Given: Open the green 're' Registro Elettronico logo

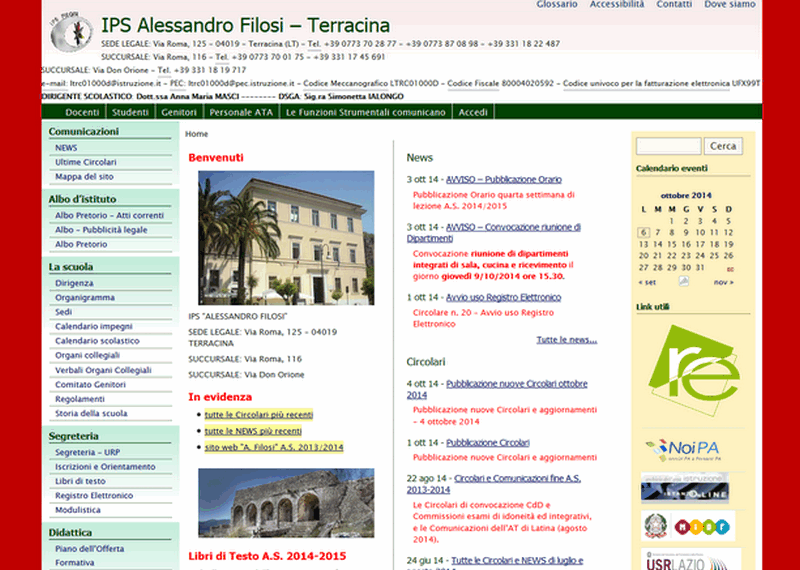Looking at the screenshot, I should (x=694, y=370).
